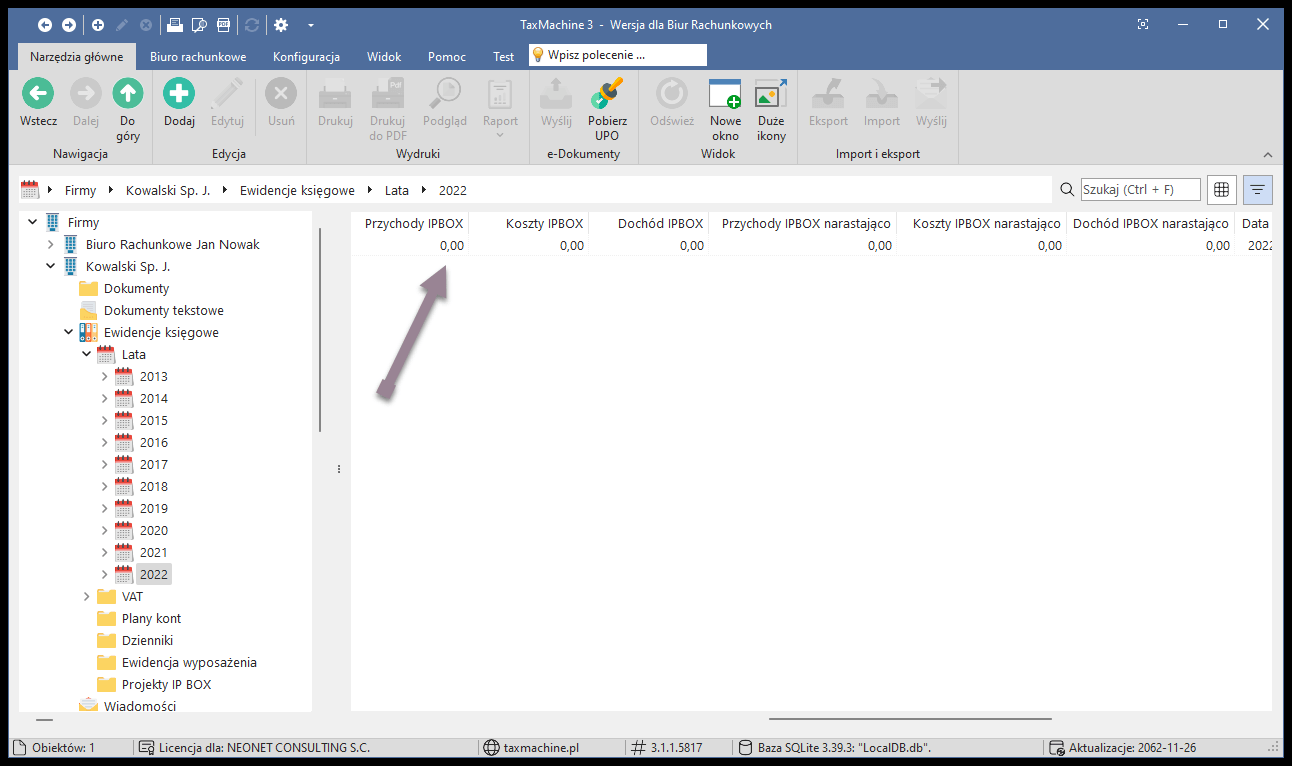Screen dimensions: 1292x766
Task: Toggle the filter lines button next to search
Action: (x=1257, y=190)
